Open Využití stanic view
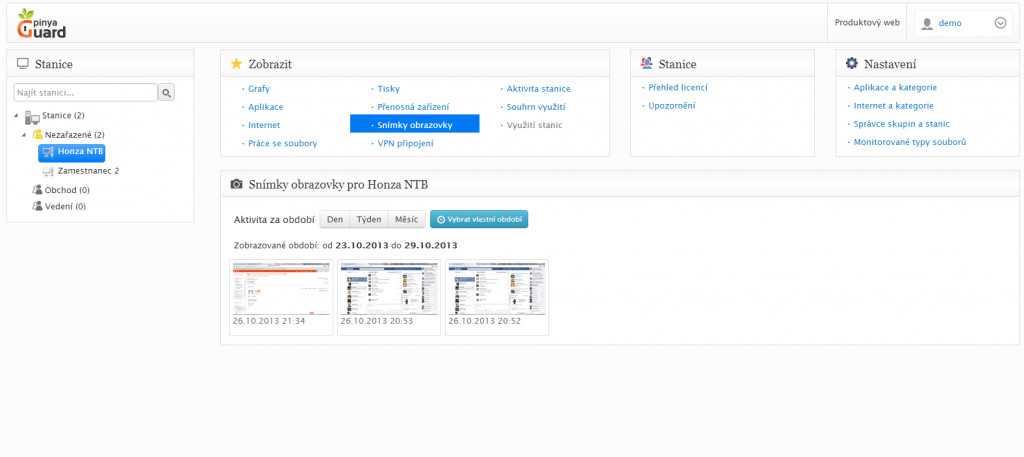The image size is (1024, 457). click(x=534, y=125)
